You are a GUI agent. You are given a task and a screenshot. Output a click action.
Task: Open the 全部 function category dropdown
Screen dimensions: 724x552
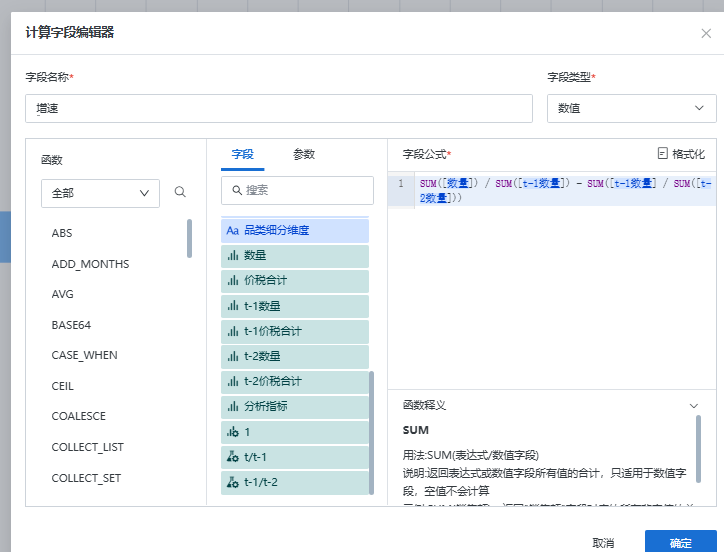(100, 193)
